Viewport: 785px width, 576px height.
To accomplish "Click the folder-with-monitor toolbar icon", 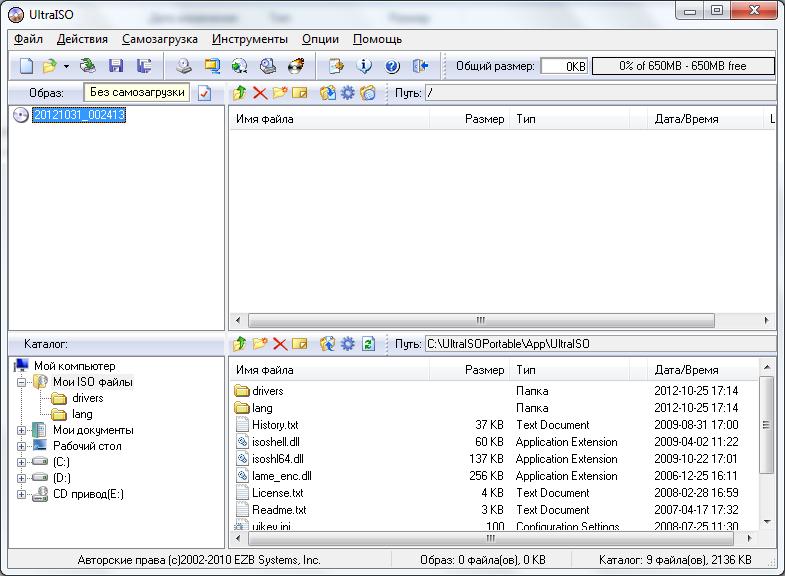I will pyautogui.click(x=212, y=66).
